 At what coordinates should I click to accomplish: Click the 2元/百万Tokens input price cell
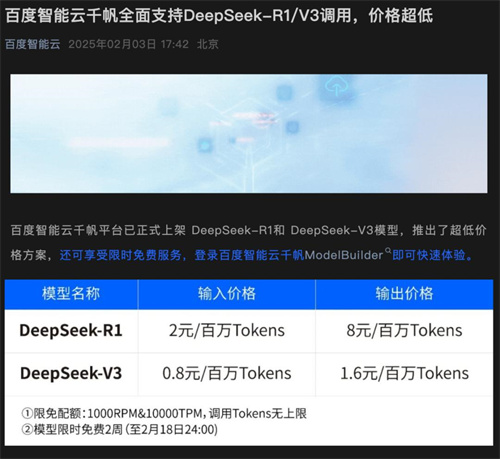tap(227, 330)
